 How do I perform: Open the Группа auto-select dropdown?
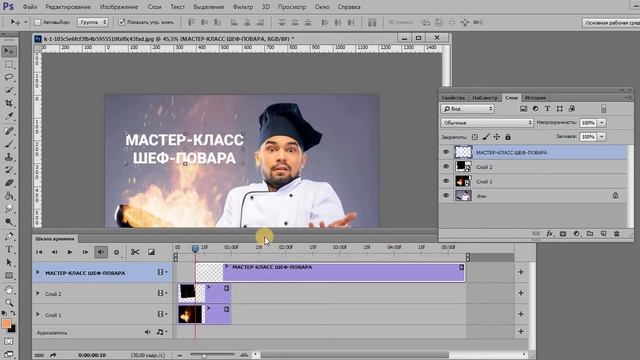[x=93, y=22]
